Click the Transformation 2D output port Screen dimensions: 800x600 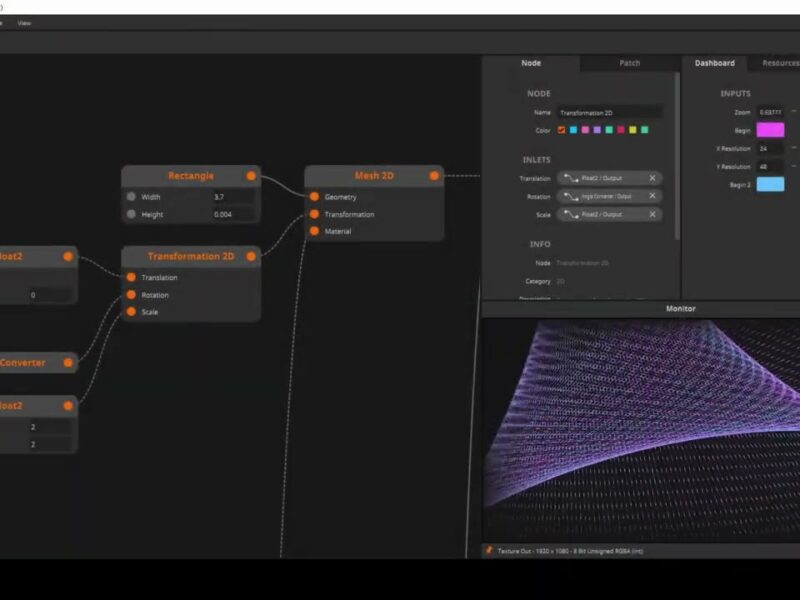[251, 256]
